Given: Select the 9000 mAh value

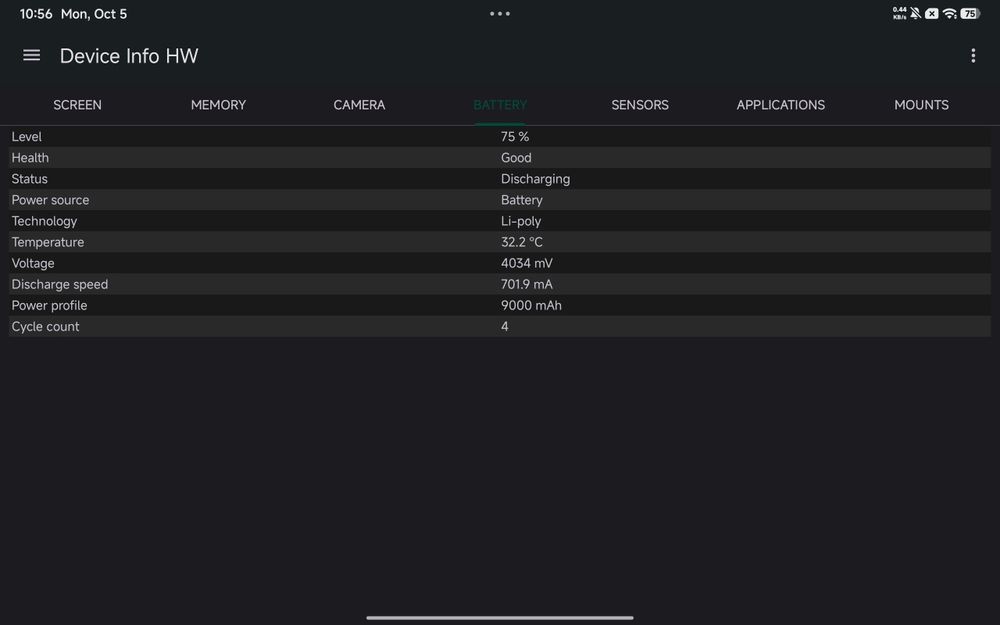Looking at the screenshot, I should [531, 305].
